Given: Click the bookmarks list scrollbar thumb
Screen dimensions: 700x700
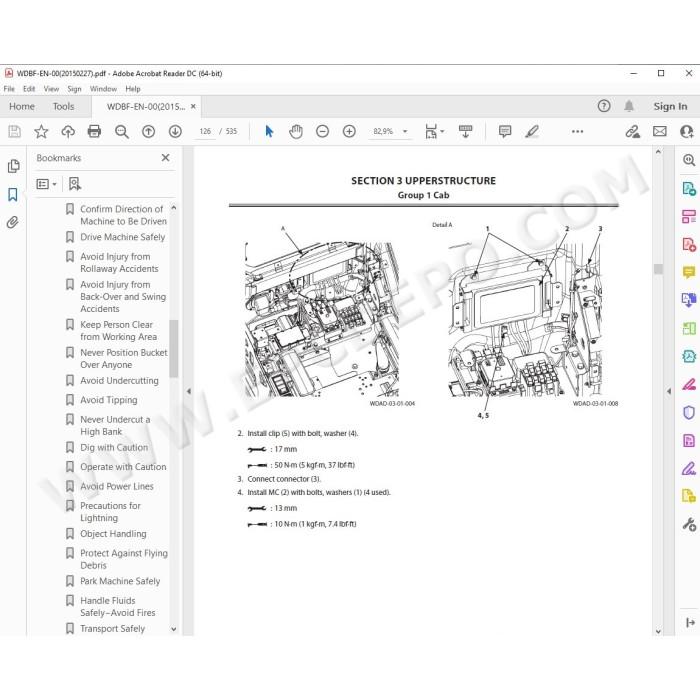Looking at the screenshot, I should pyautogui.click(x=174, y=349).
